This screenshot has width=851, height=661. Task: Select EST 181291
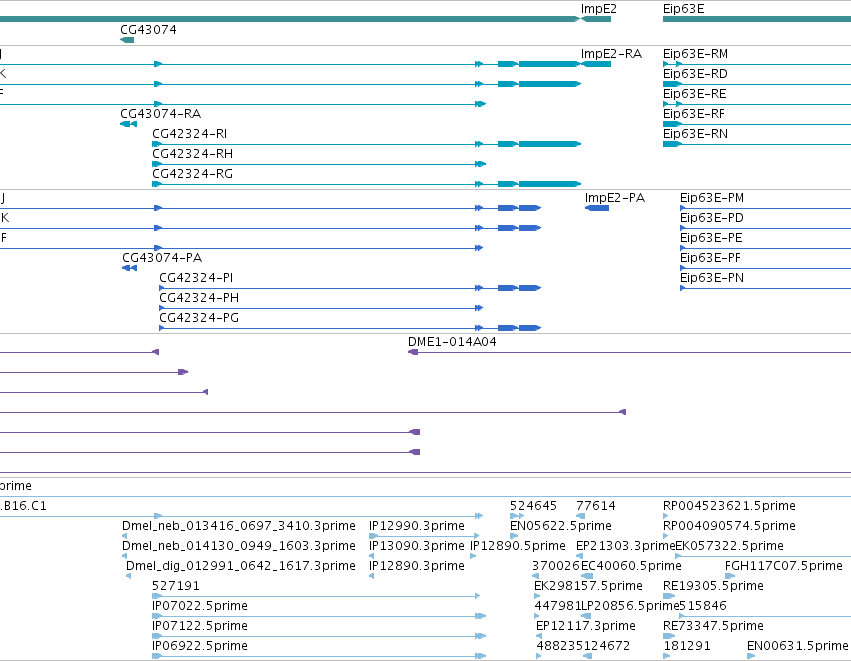click(687, 647)
